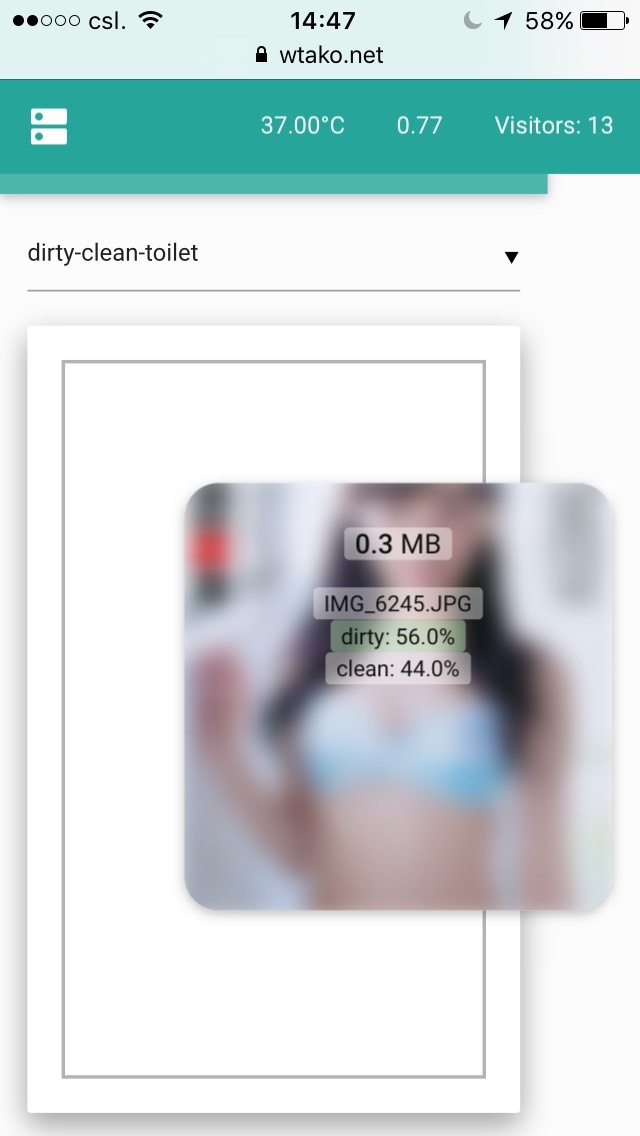The width and height of the screenshot is (640, 1136).
Task: Click the 0.77 load value in header
Action: (419, 125)
